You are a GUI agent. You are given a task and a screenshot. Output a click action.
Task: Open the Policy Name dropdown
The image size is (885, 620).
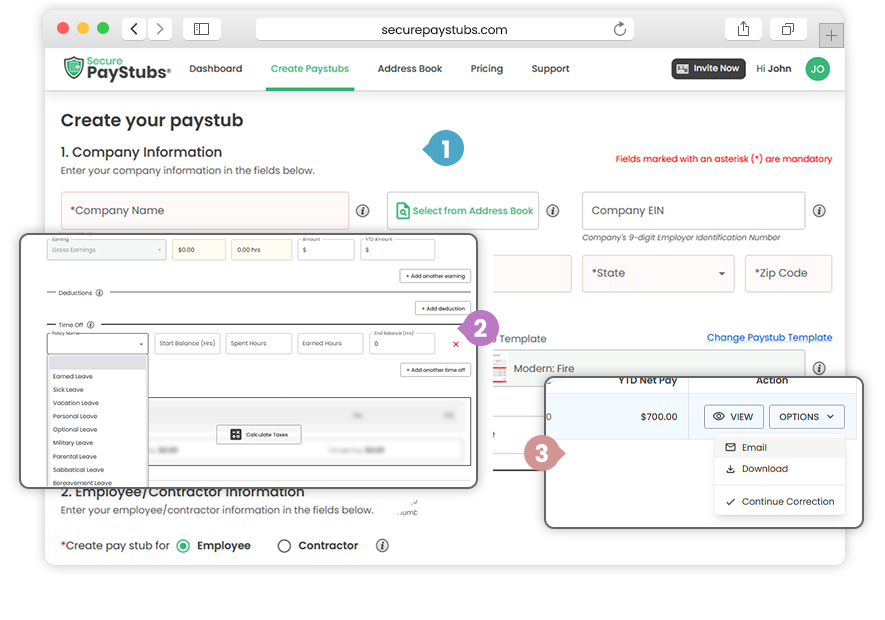pos(97,344)
